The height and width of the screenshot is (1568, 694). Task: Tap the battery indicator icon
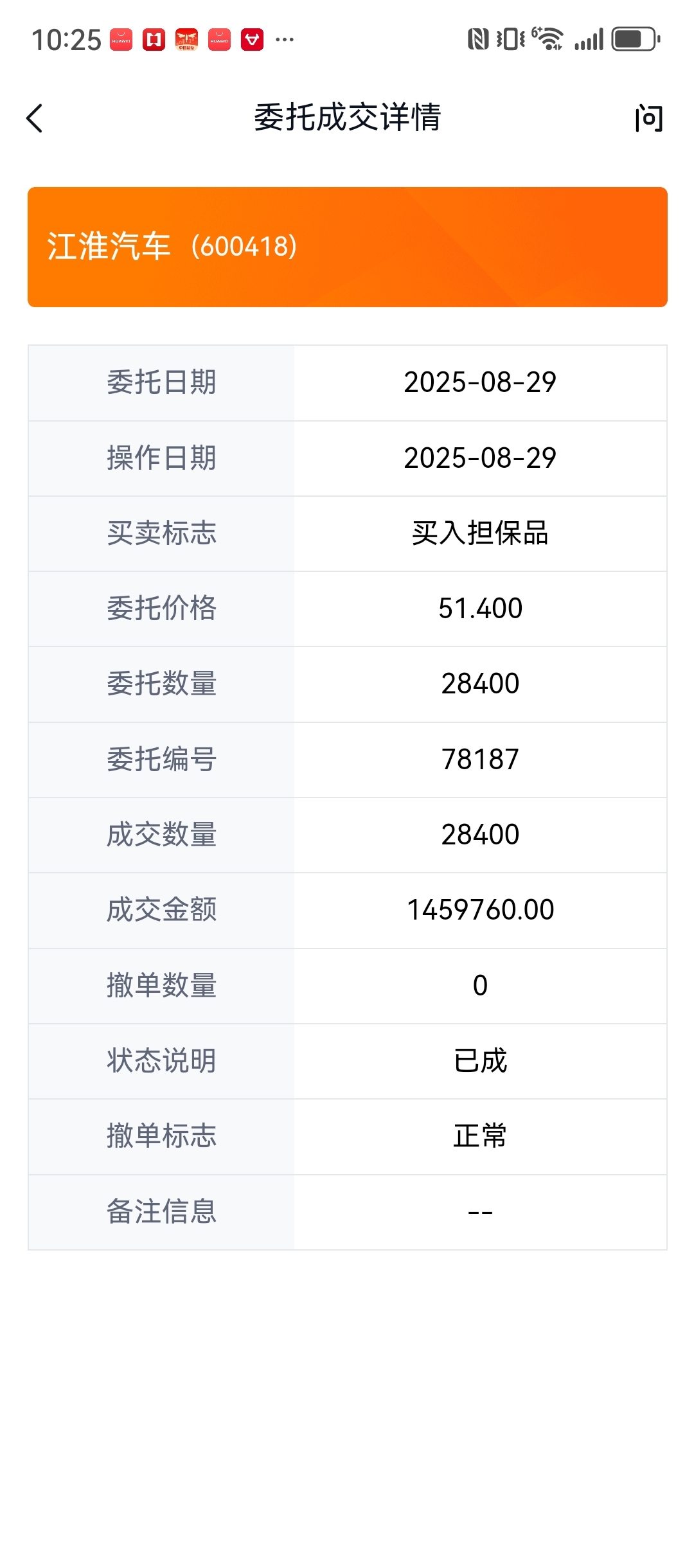click(636, 39)
